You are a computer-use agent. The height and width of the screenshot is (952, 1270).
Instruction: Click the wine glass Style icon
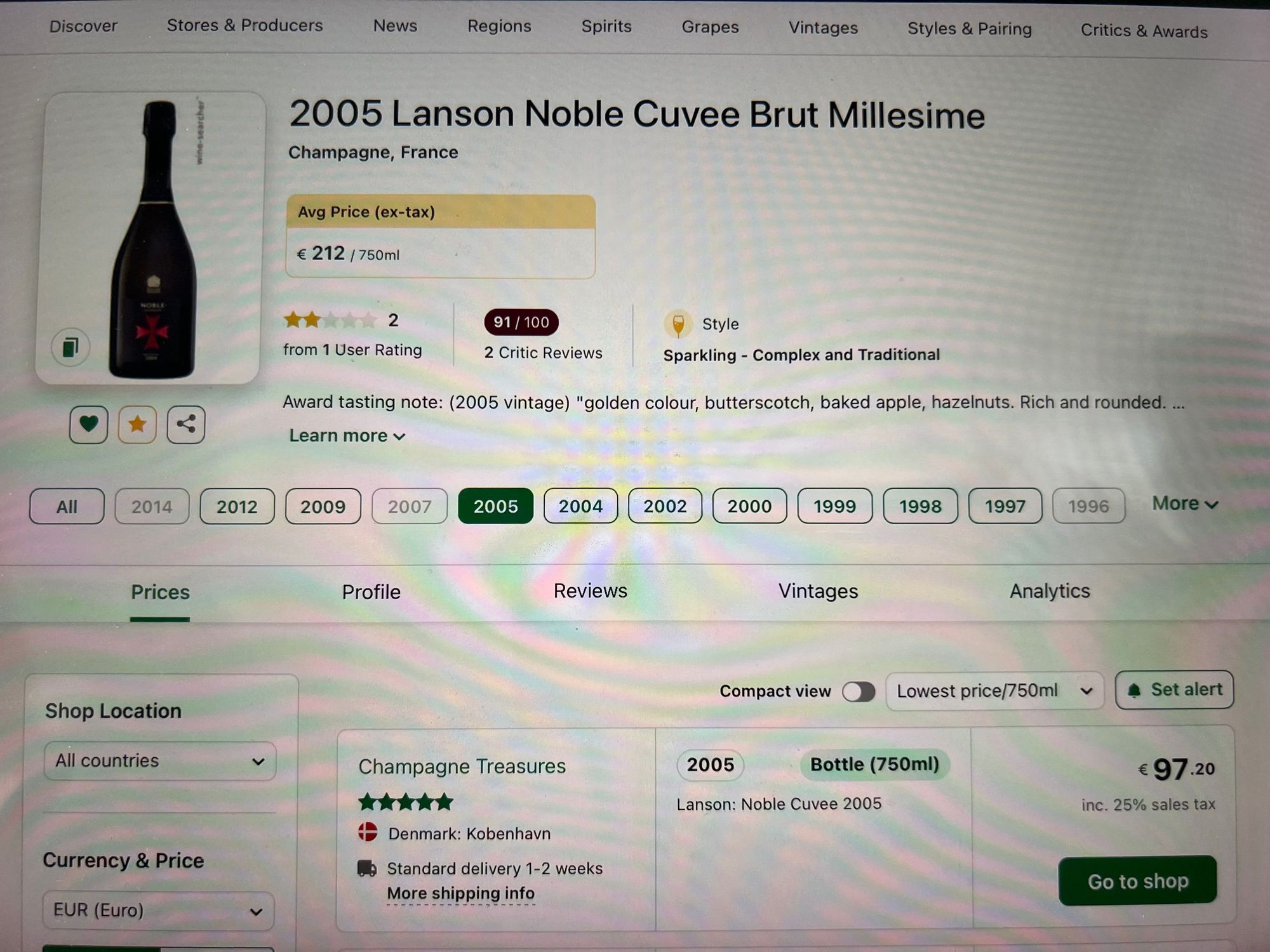(x=678, y=324)
